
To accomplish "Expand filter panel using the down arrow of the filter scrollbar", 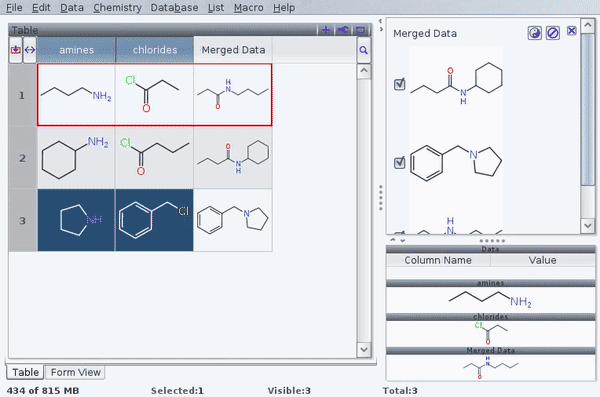I will [587, 225].
